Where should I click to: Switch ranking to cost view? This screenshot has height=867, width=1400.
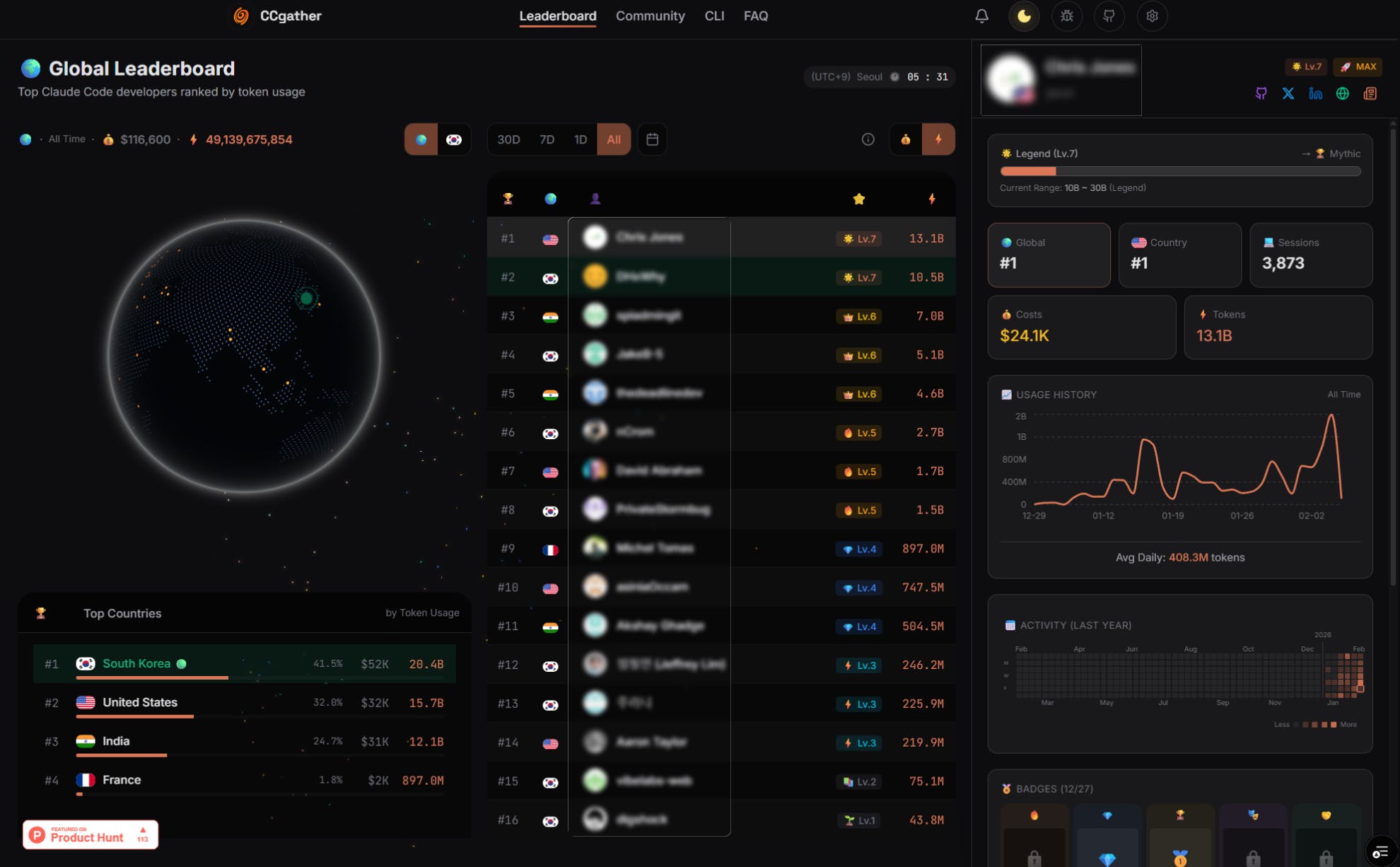(905, 139)
